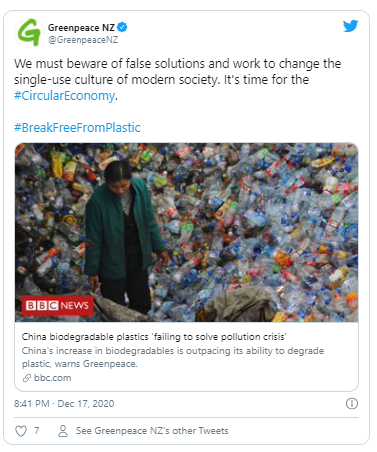Click the Twitter bird logo
Viewport: 377px width, 452px height.
[351, 26]
